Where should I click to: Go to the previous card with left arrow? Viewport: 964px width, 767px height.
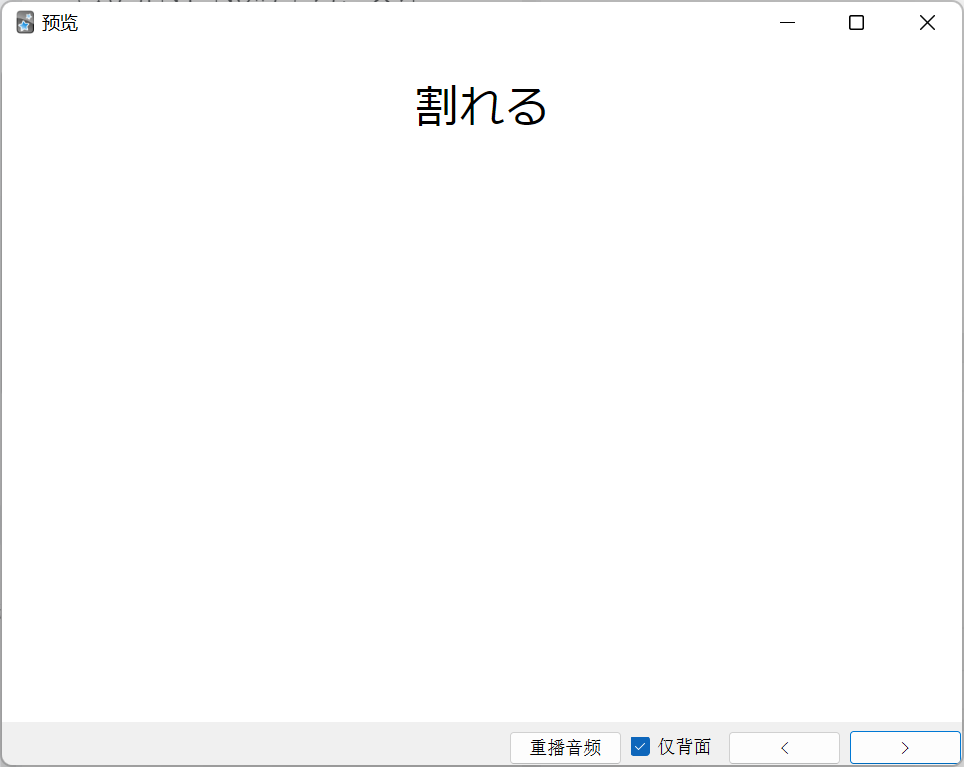tap(784, 748)
